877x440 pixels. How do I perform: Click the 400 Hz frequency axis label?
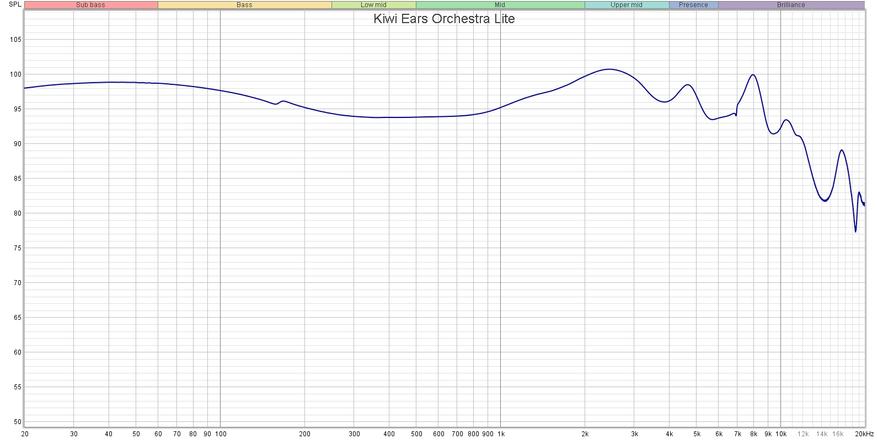click(x=389, y=434)
